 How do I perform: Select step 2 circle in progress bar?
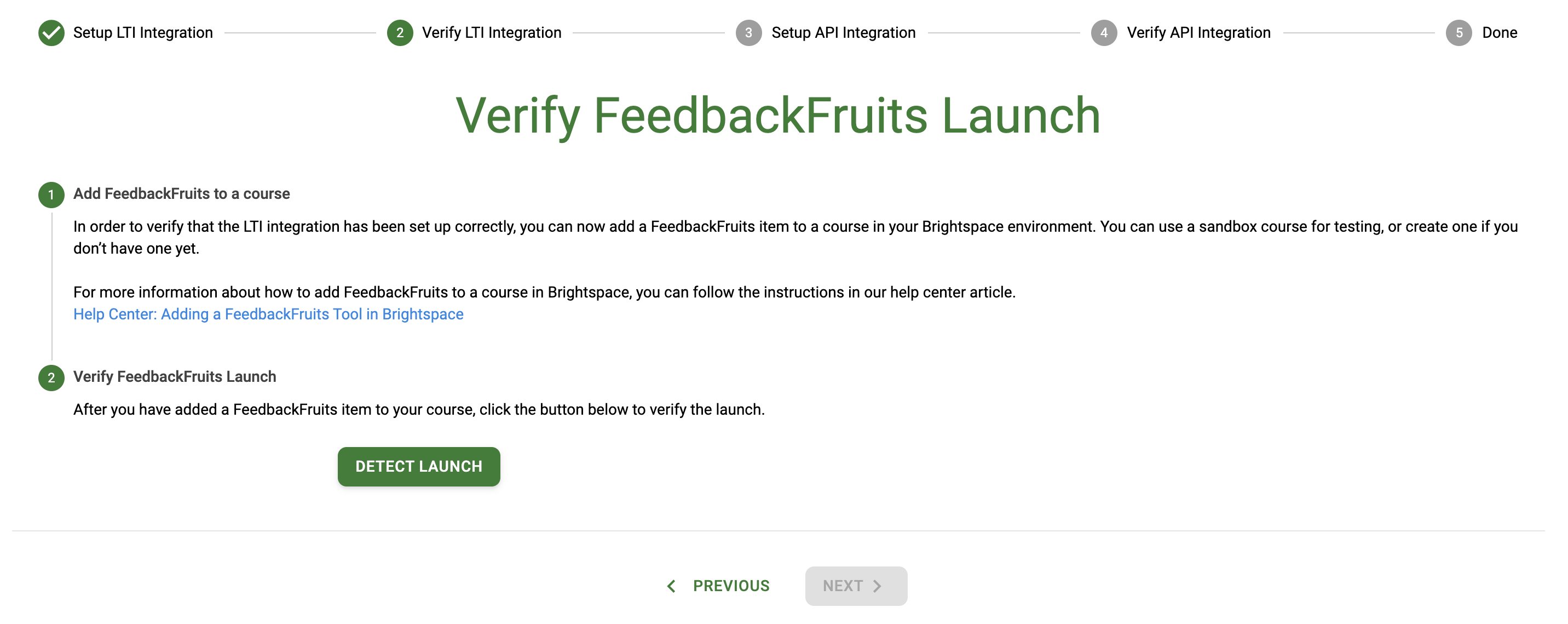400,33
